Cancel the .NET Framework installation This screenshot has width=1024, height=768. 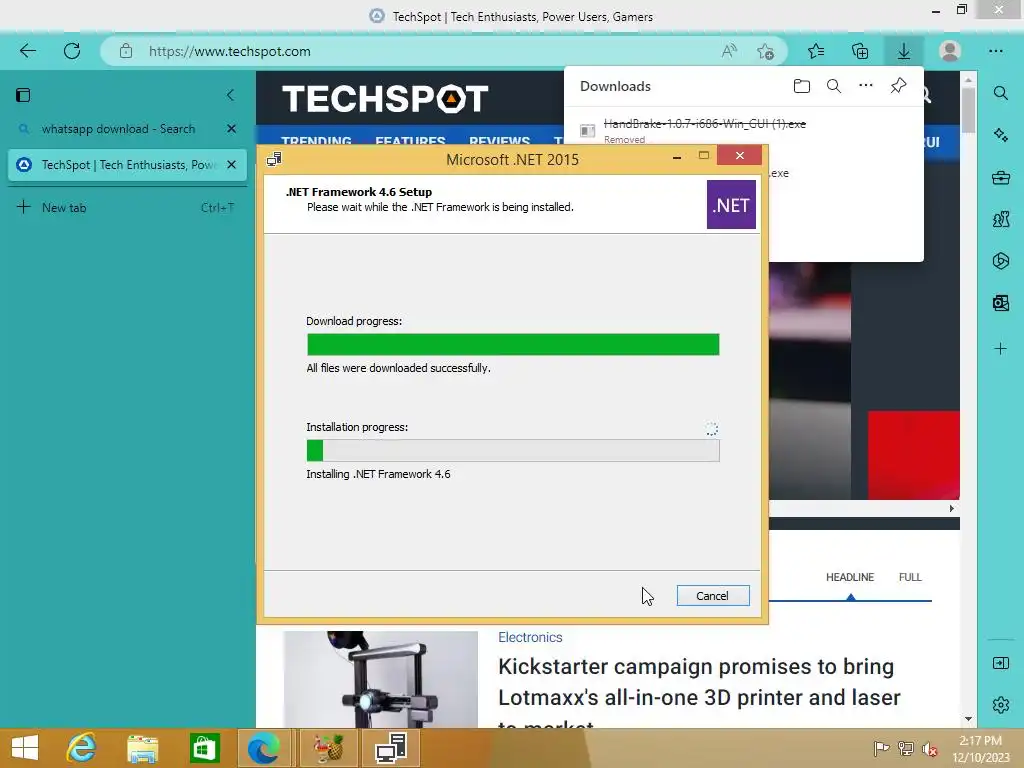[712, 596]
